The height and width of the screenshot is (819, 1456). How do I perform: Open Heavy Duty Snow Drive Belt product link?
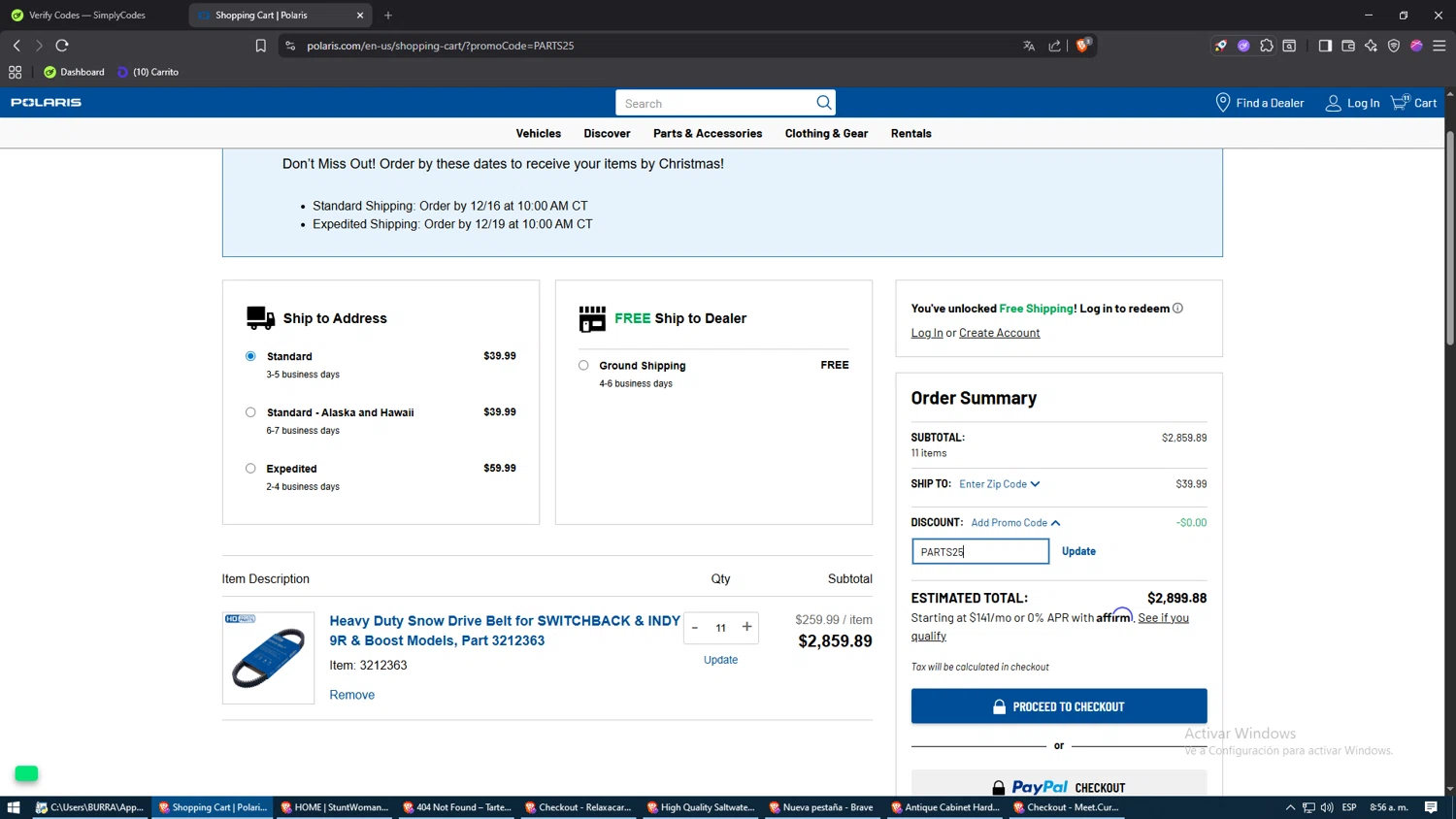pyautogui.click(x=505, y=631)
